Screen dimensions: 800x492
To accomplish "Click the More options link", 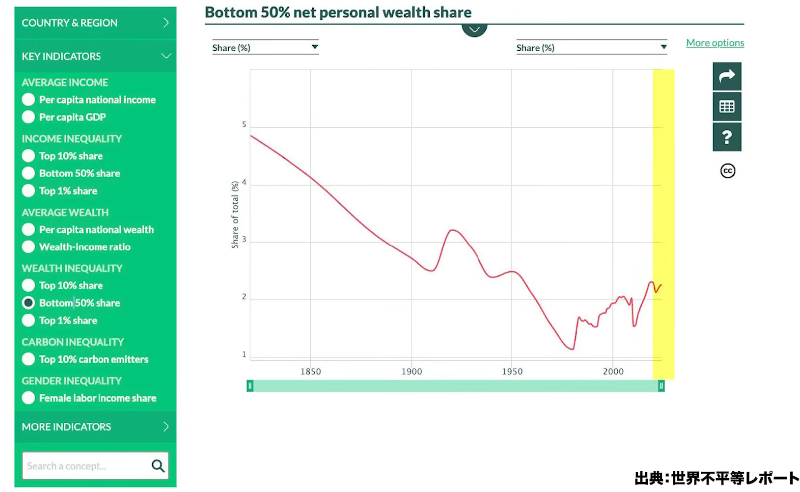I will [x=715, y=43].
